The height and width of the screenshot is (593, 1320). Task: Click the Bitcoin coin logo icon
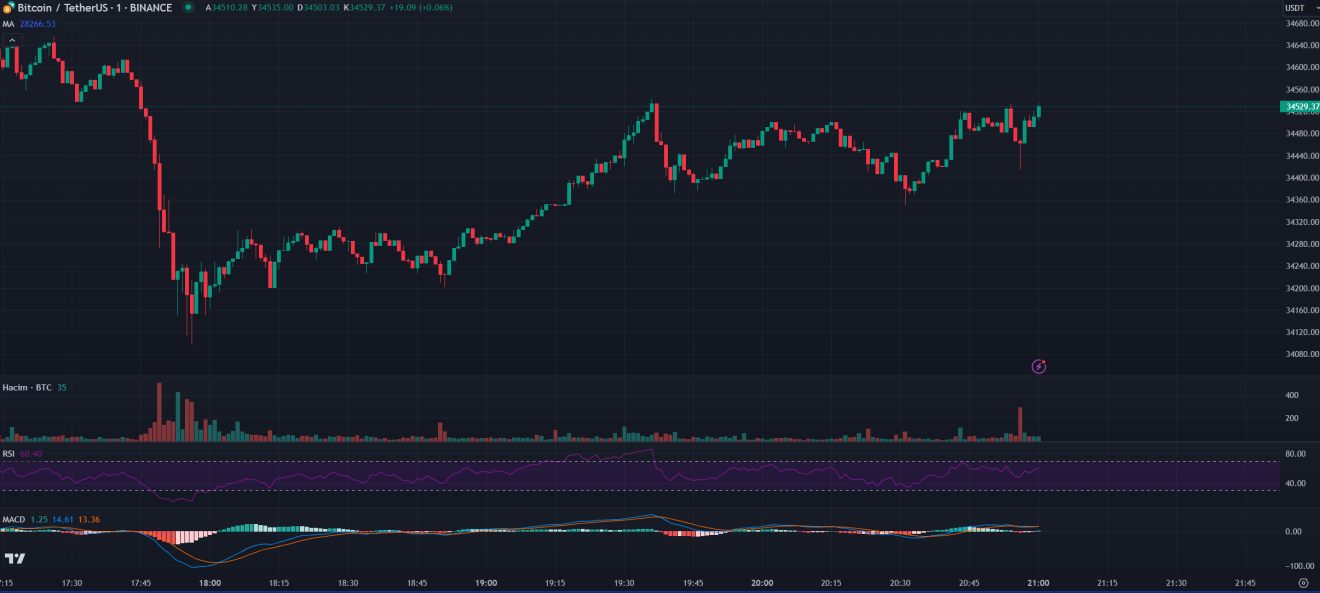(9, 8)
